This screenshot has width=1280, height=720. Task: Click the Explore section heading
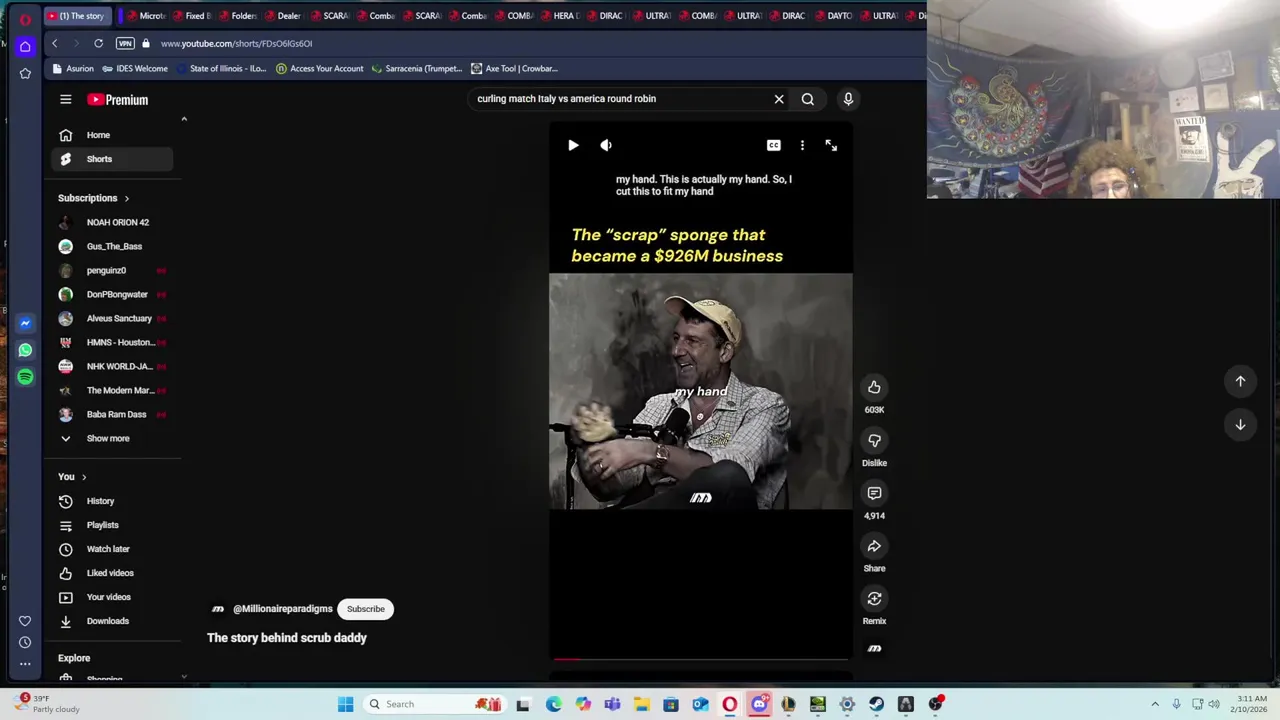click(x=74, y=658)
